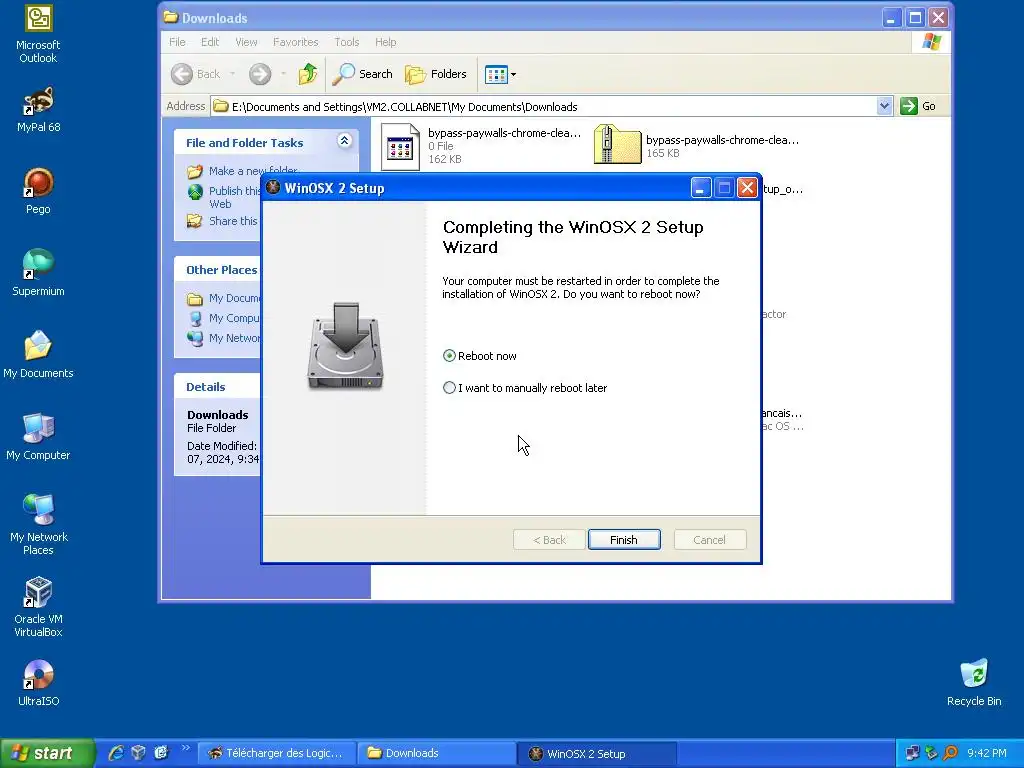Minimize the WinOSX 2 Setup dialog
The height and width of the screenshot is (768, 1024).
700,188
